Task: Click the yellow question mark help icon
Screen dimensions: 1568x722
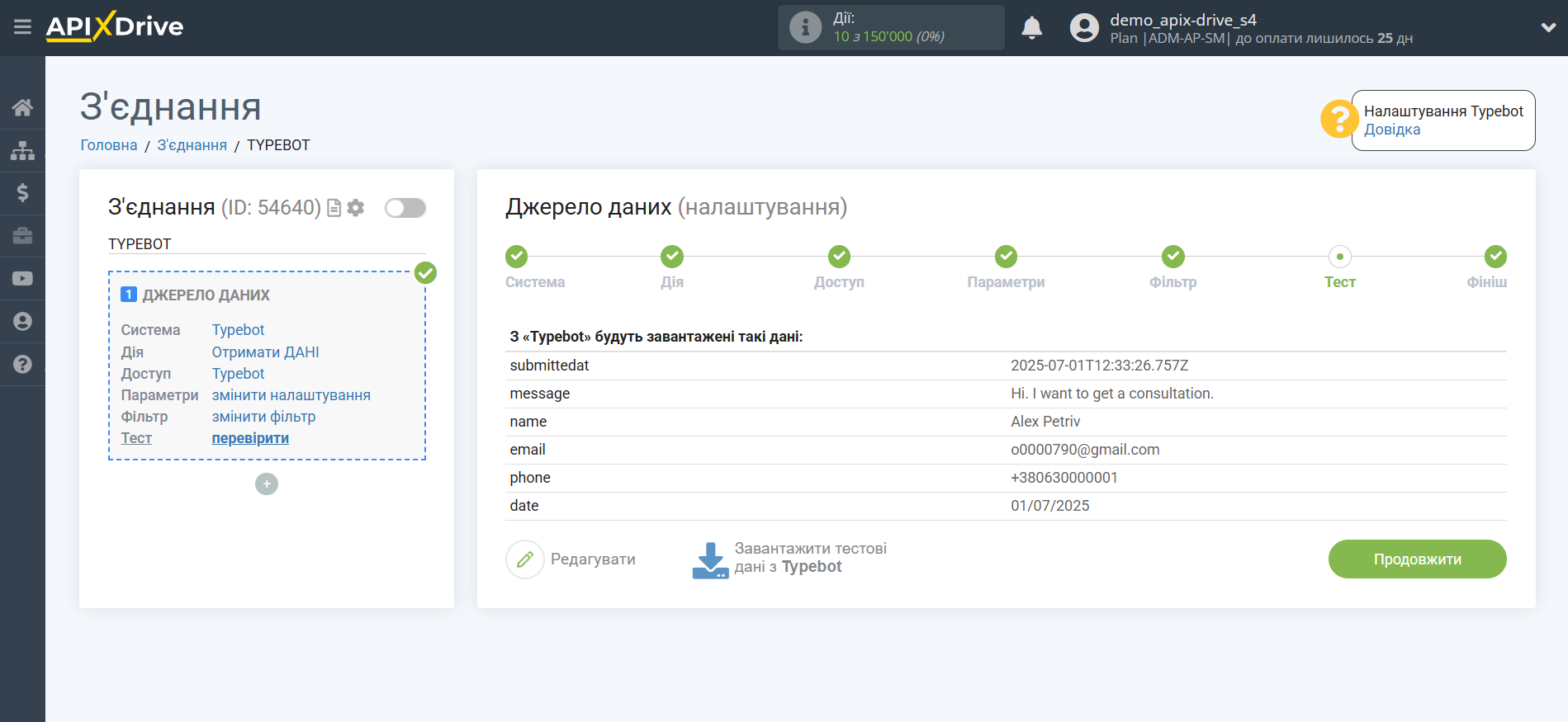Action: coord(1338,120)
